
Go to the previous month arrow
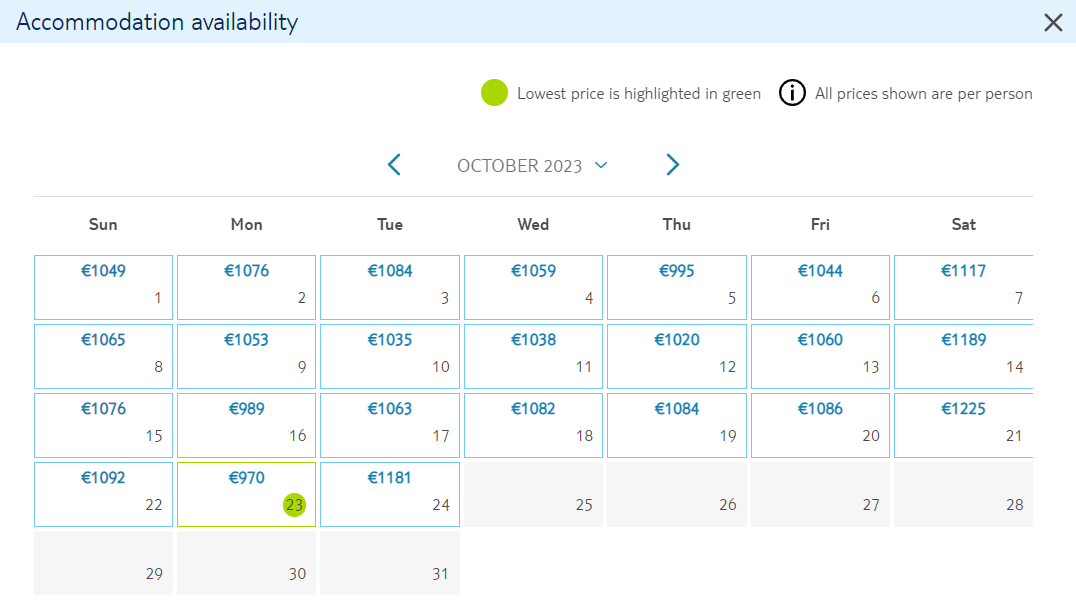pyautogui.click(x=394, y=165)
